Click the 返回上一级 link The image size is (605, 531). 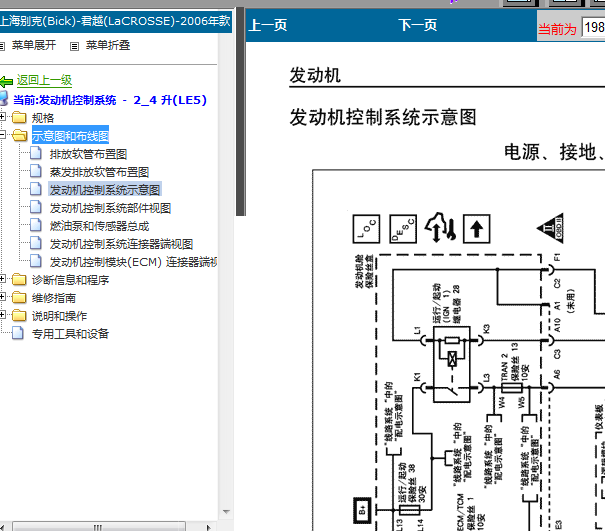[44, 80]
